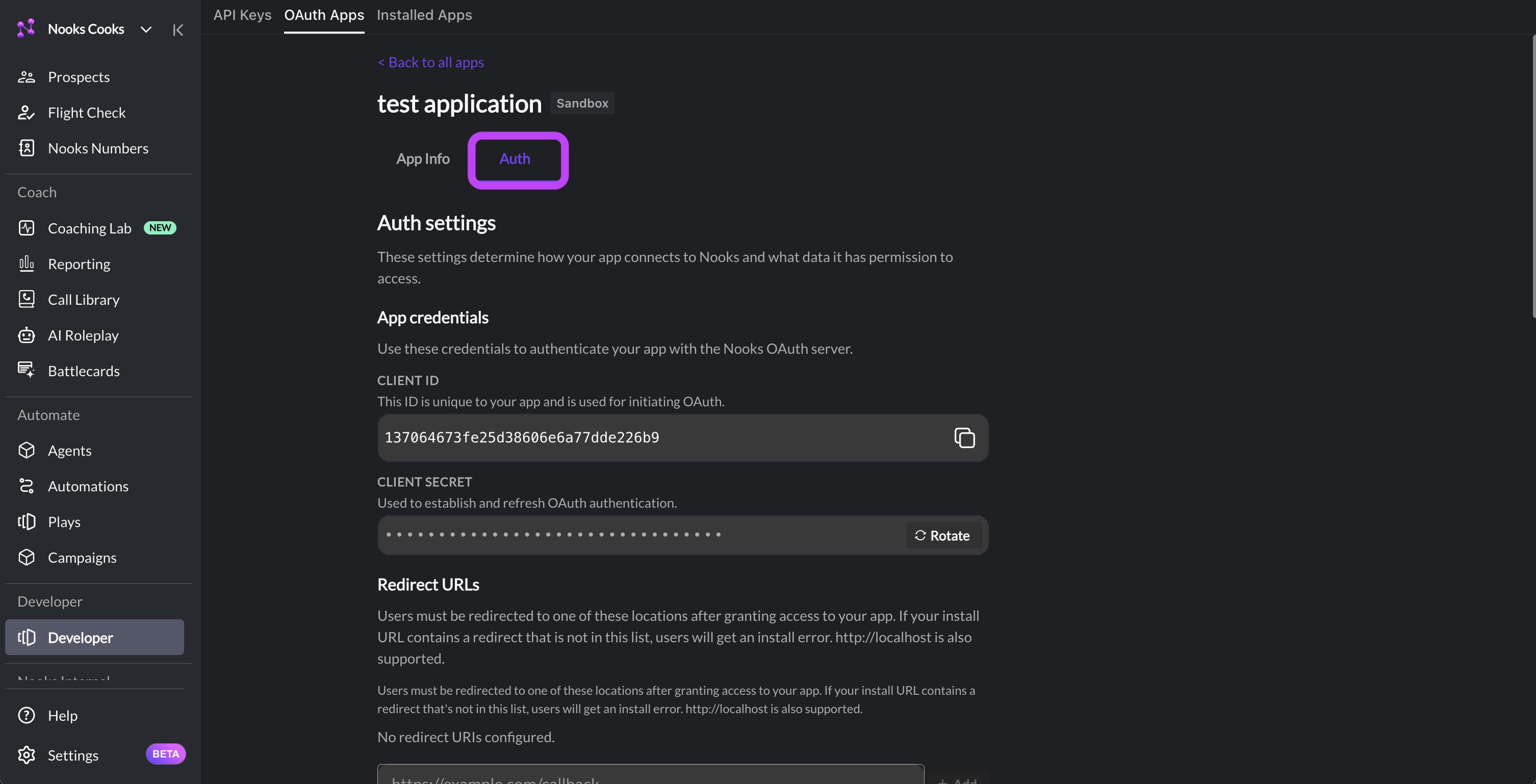
Task: Click the page vertical scrollbar
Action: [x=1533, y=176]
